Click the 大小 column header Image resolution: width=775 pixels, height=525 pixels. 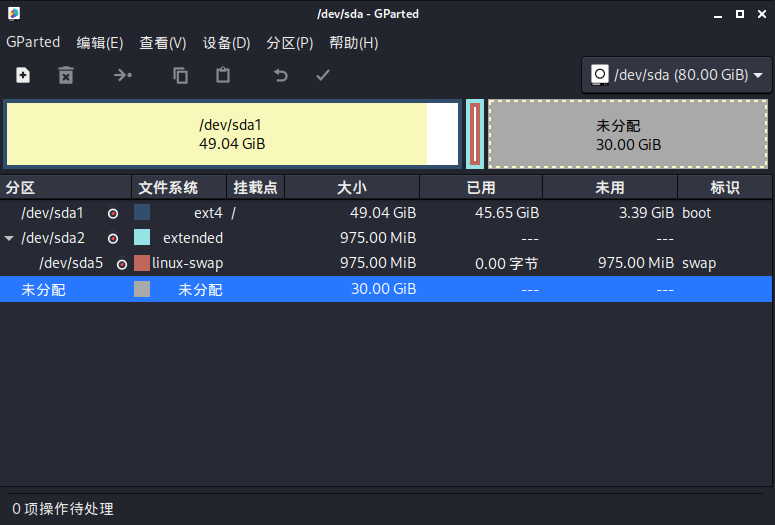coord(352,187)
